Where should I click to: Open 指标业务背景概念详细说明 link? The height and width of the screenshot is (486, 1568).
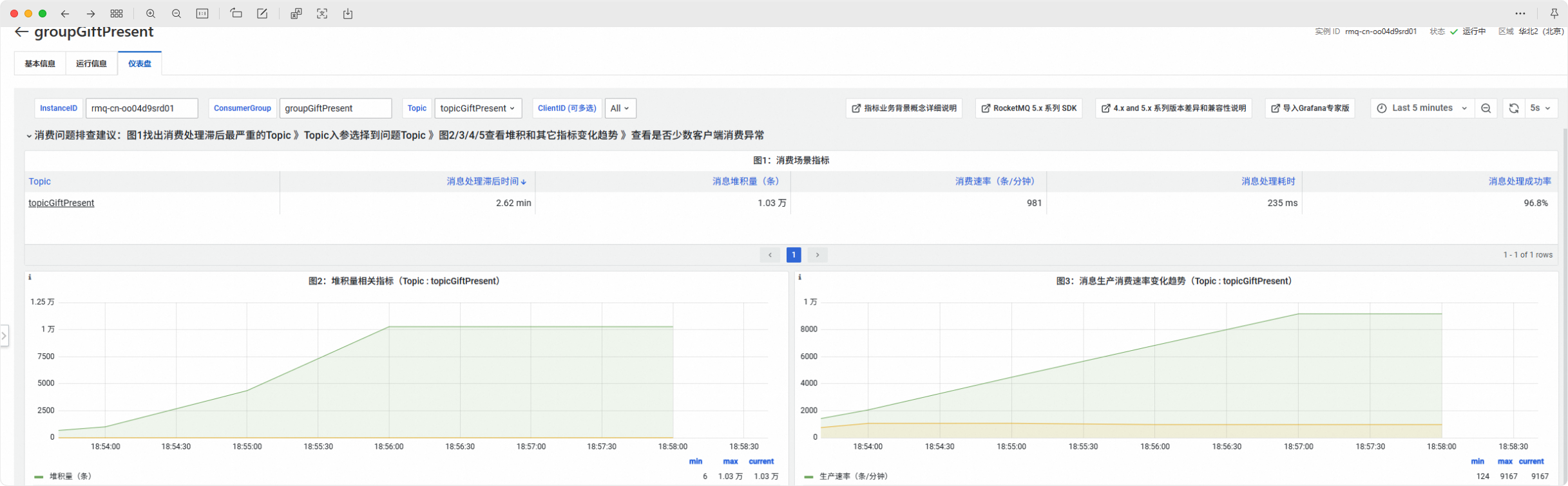[904, 108]
